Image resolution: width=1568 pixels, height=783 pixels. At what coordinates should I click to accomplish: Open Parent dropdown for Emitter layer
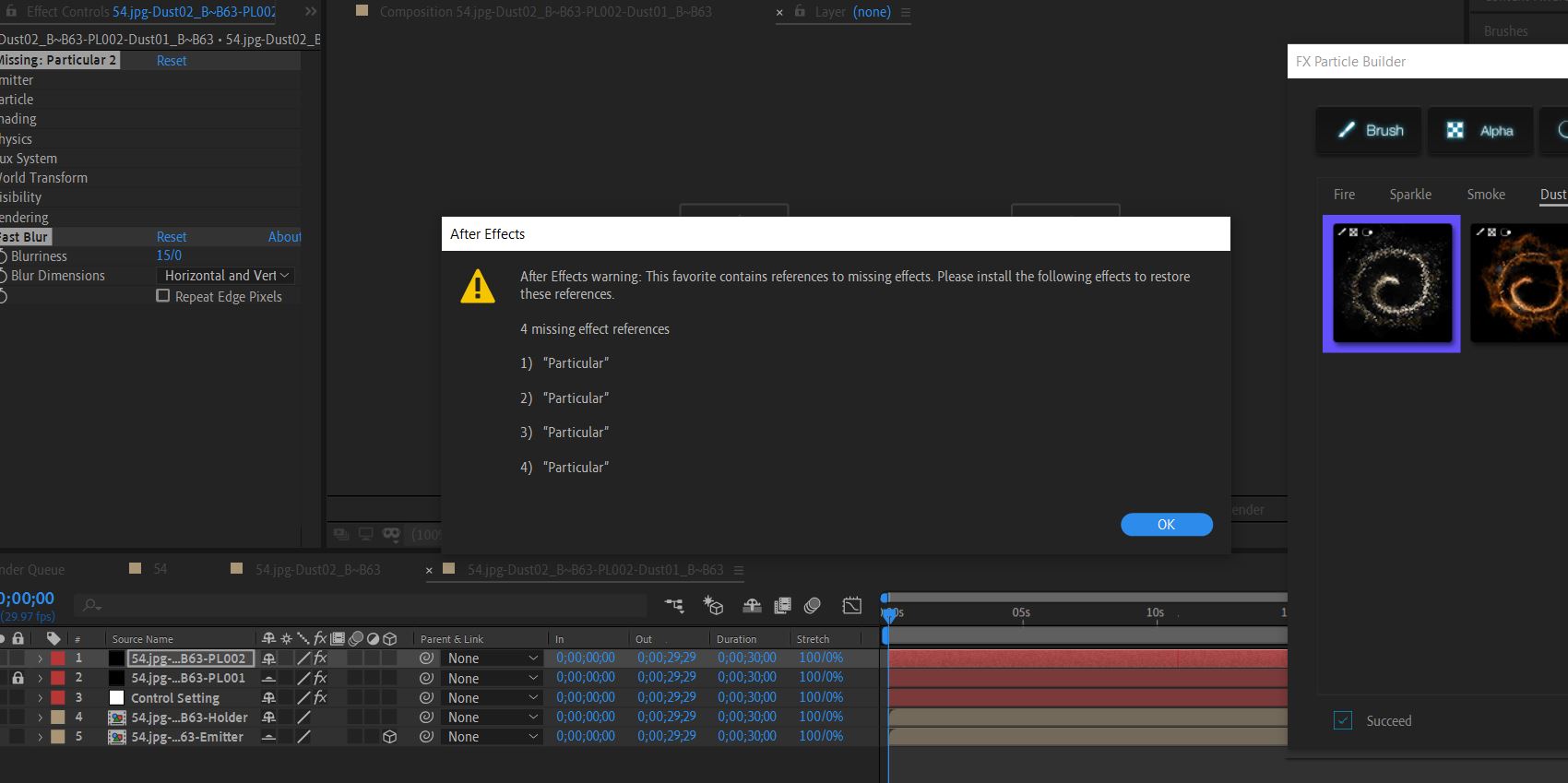[x=492, y=737]
